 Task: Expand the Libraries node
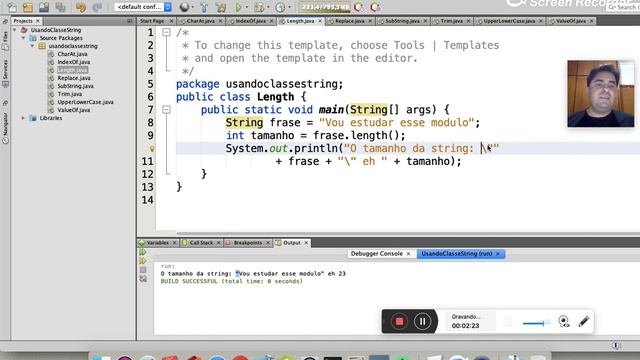click(23, 118)
